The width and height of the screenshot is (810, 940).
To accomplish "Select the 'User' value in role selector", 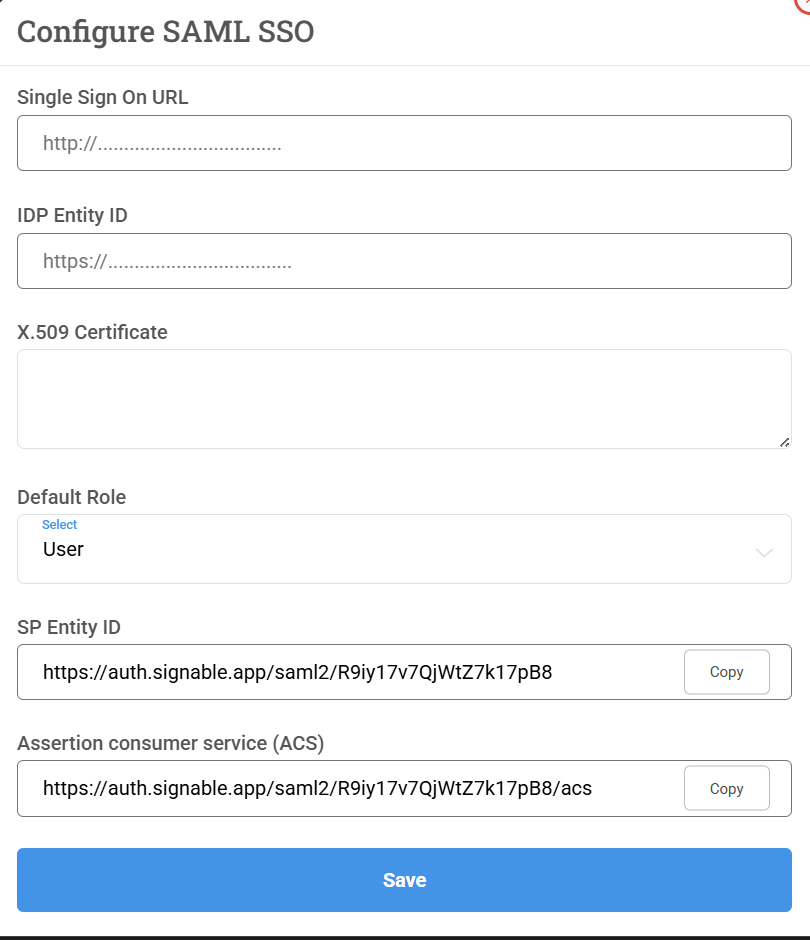I will pyautogui.click(x=64, y=549).
